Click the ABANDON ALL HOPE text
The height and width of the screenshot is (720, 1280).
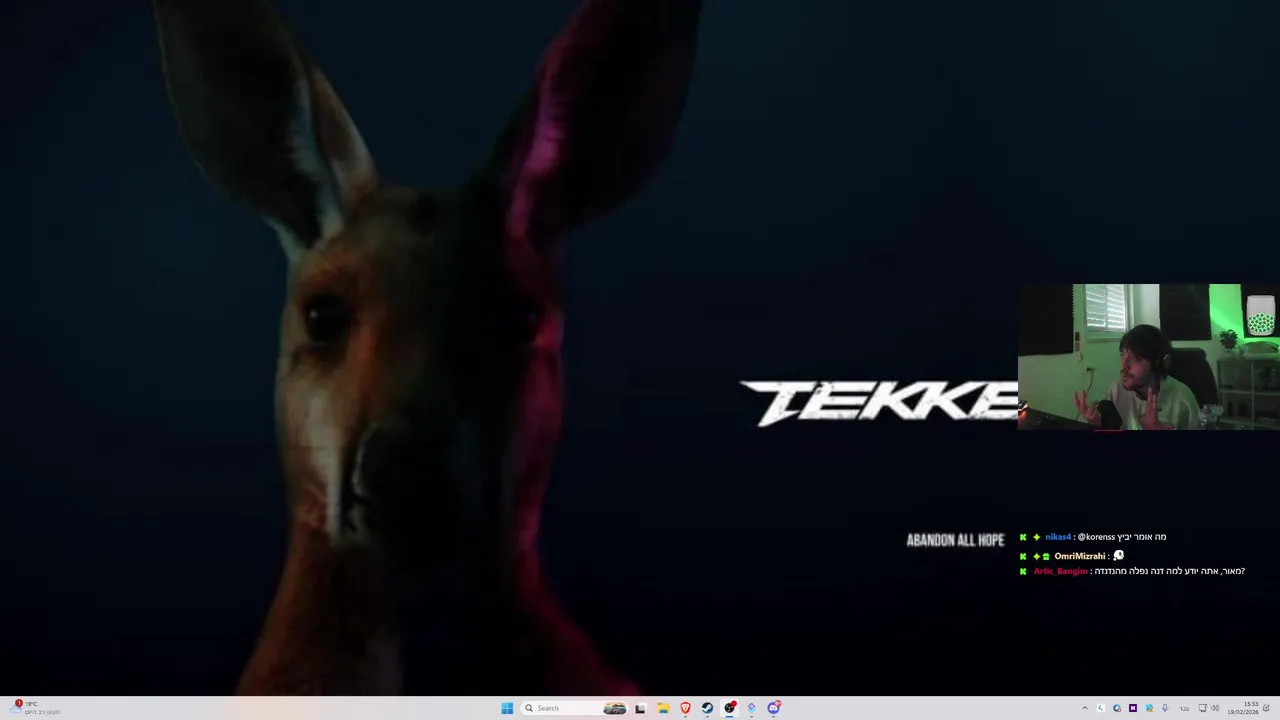tap(955, 540)
